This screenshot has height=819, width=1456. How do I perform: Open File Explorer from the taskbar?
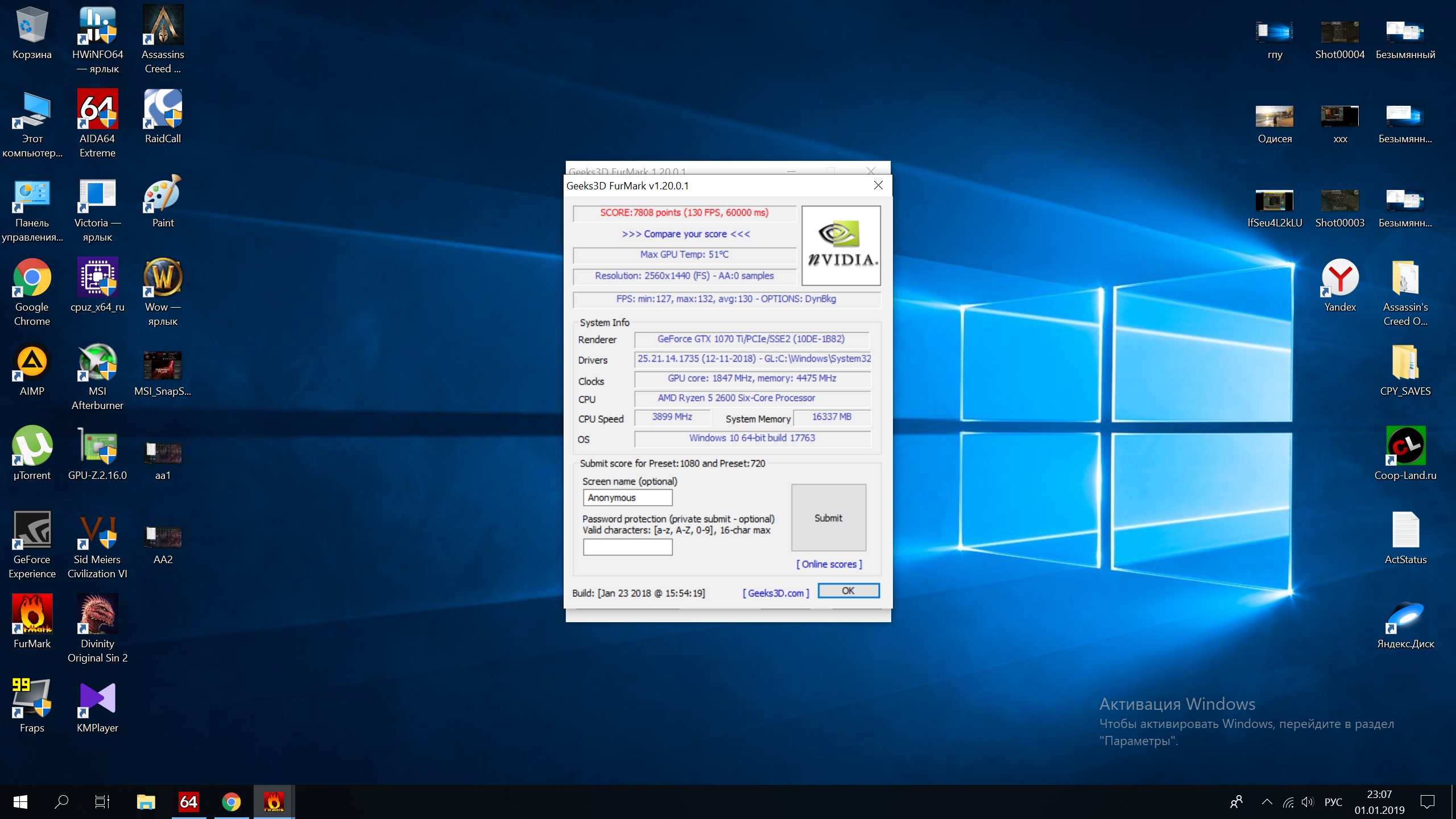click(146, 802)
